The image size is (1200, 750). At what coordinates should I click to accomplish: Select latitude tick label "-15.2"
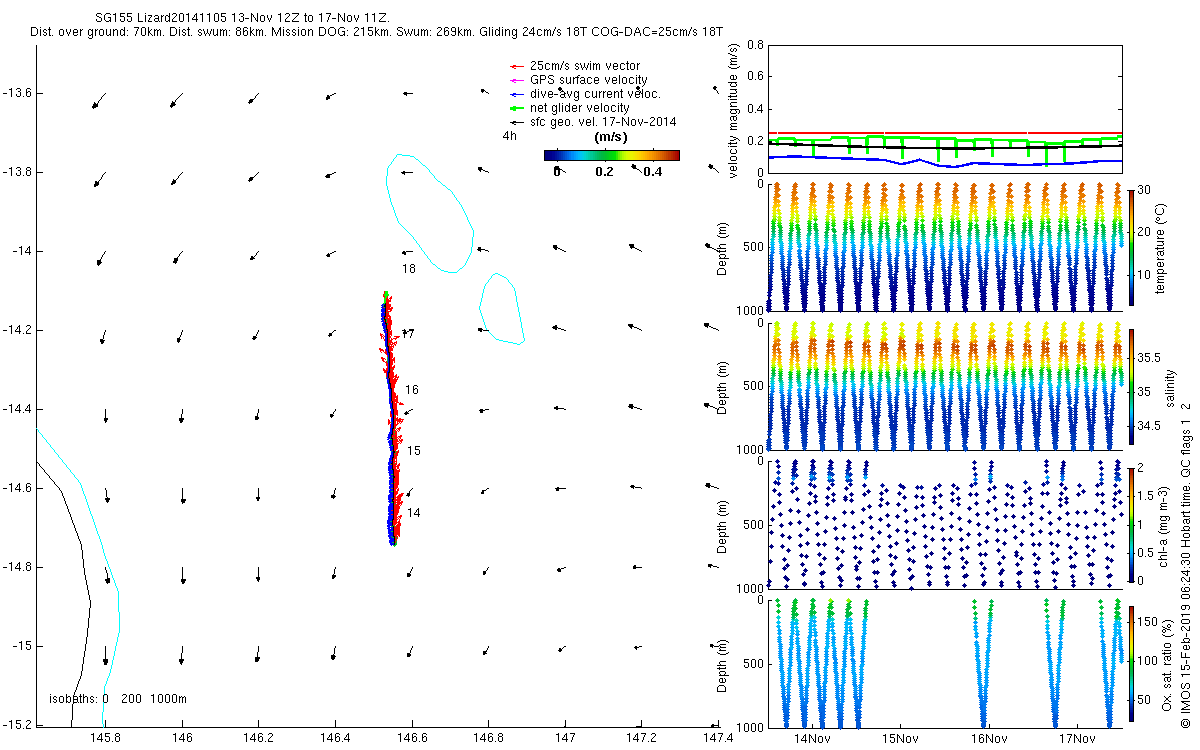click(17, 724)
